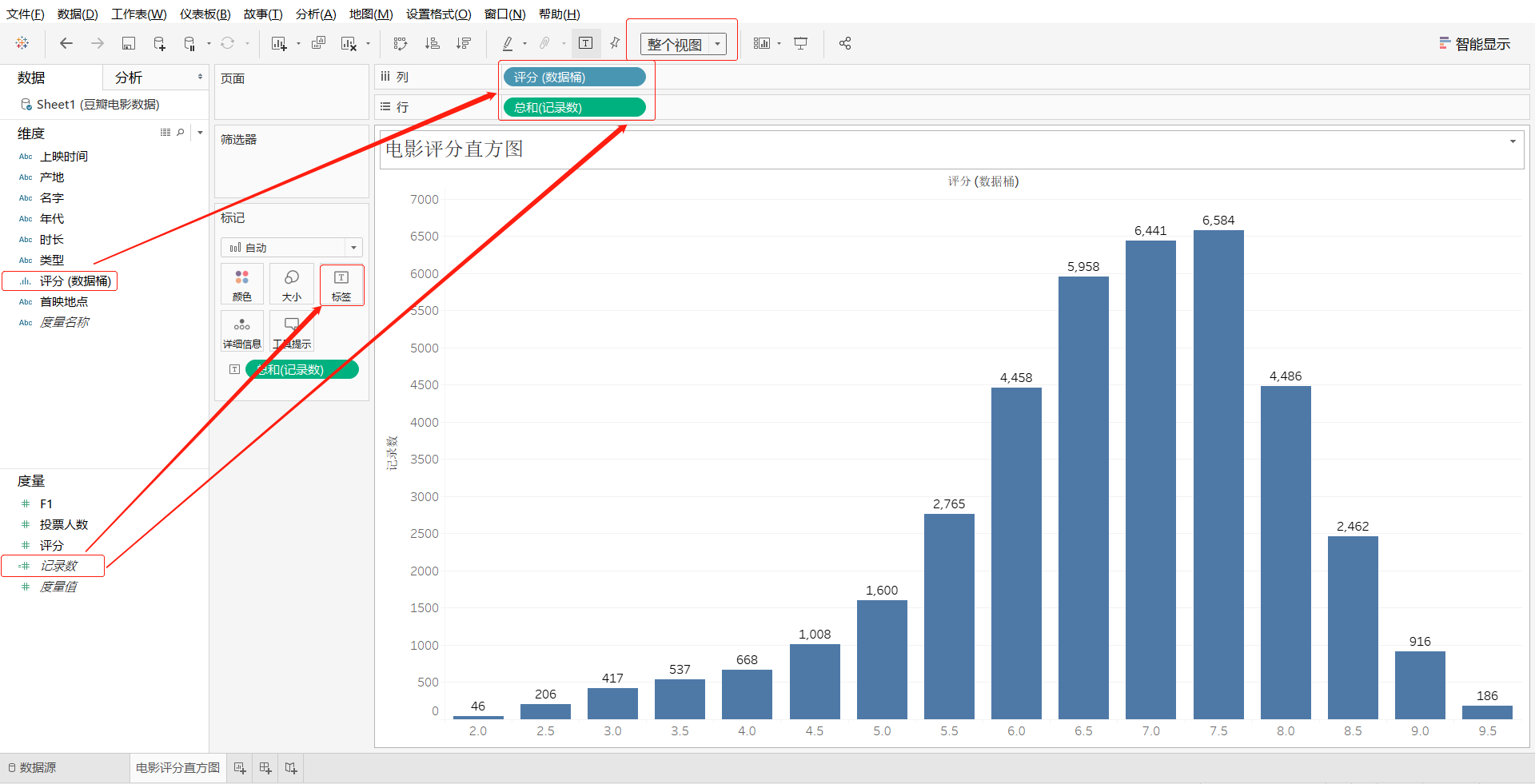Click the new dashboard tab icon

[x=265, y=768]
